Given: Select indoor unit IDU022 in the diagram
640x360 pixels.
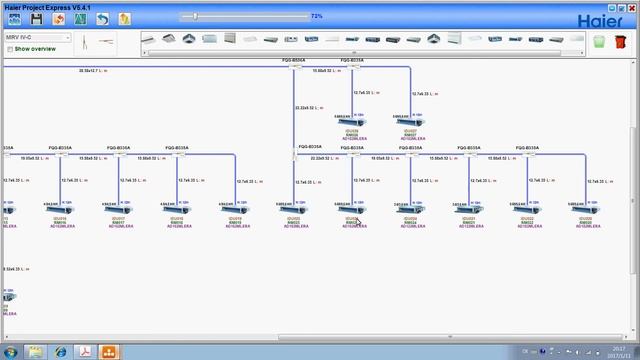Looking at the screenshot, I should pyautogui.click(x=527, y=210).
